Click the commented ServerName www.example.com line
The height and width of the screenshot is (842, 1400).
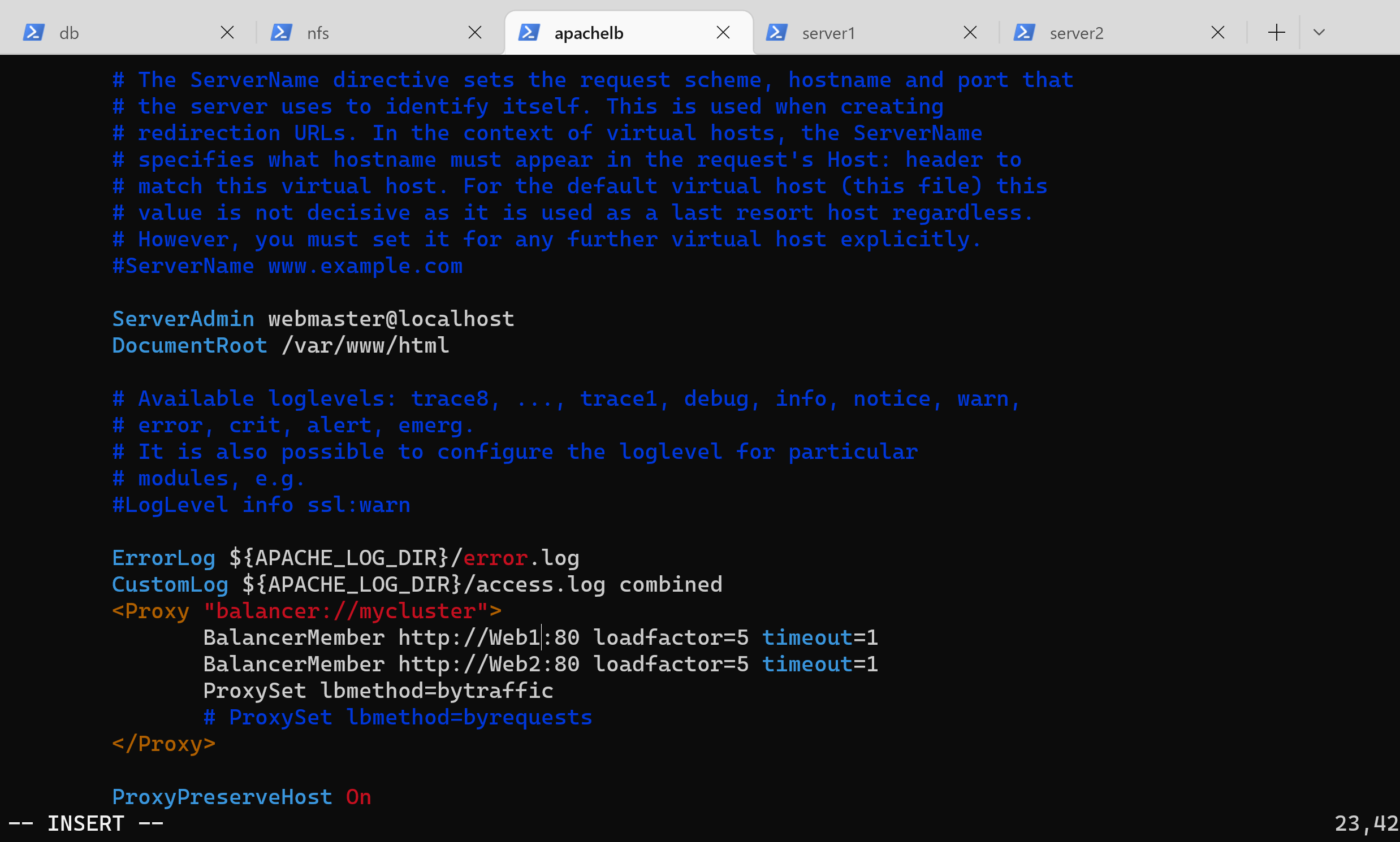[287, 266]
